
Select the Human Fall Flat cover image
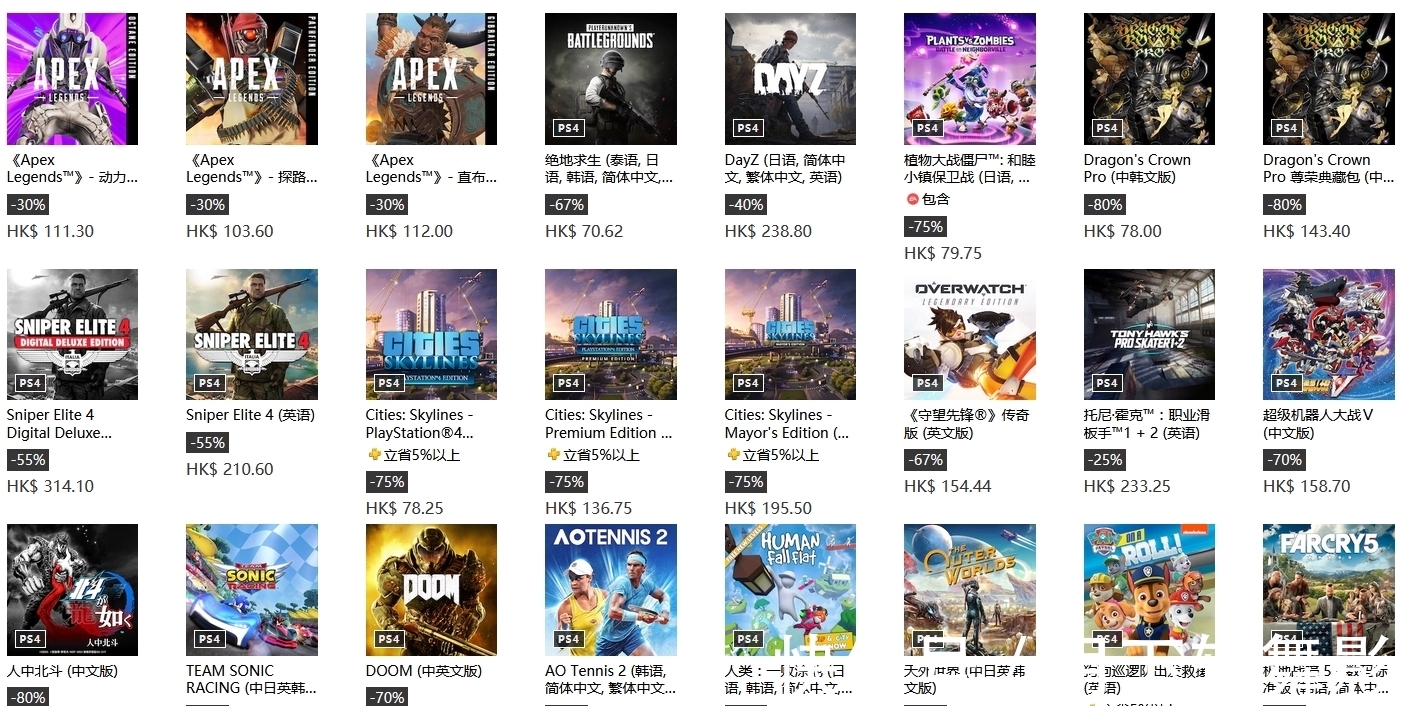pos(790,589)
